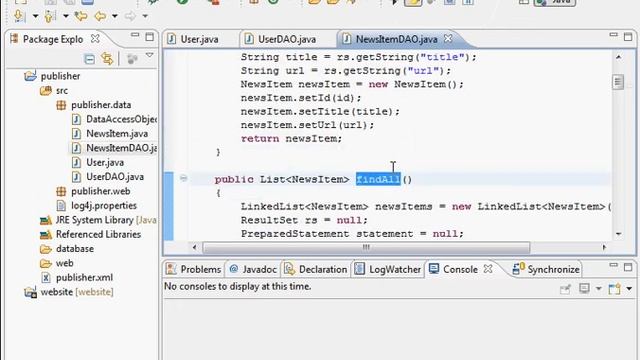640x360 pixels.
Task: Open the Problems view tab
Action: click(194, 269)
